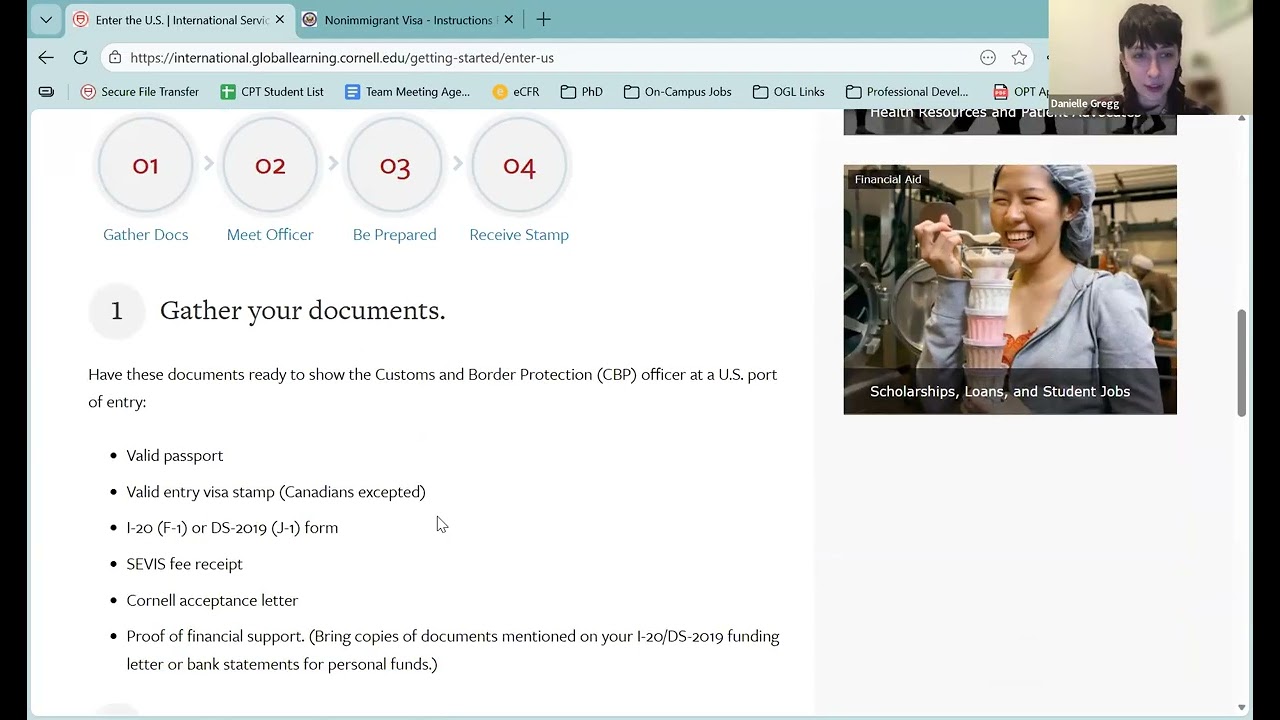Jump to Be Prepared step link

coord(395,234)
